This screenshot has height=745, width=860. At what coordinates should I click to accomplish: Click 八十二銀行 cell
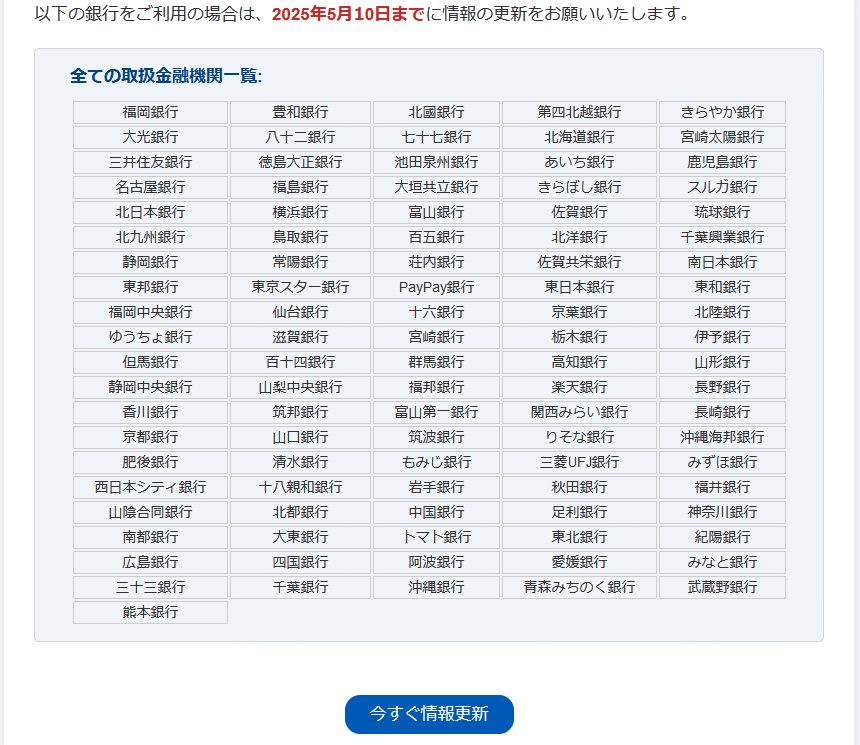coord(300,137)
